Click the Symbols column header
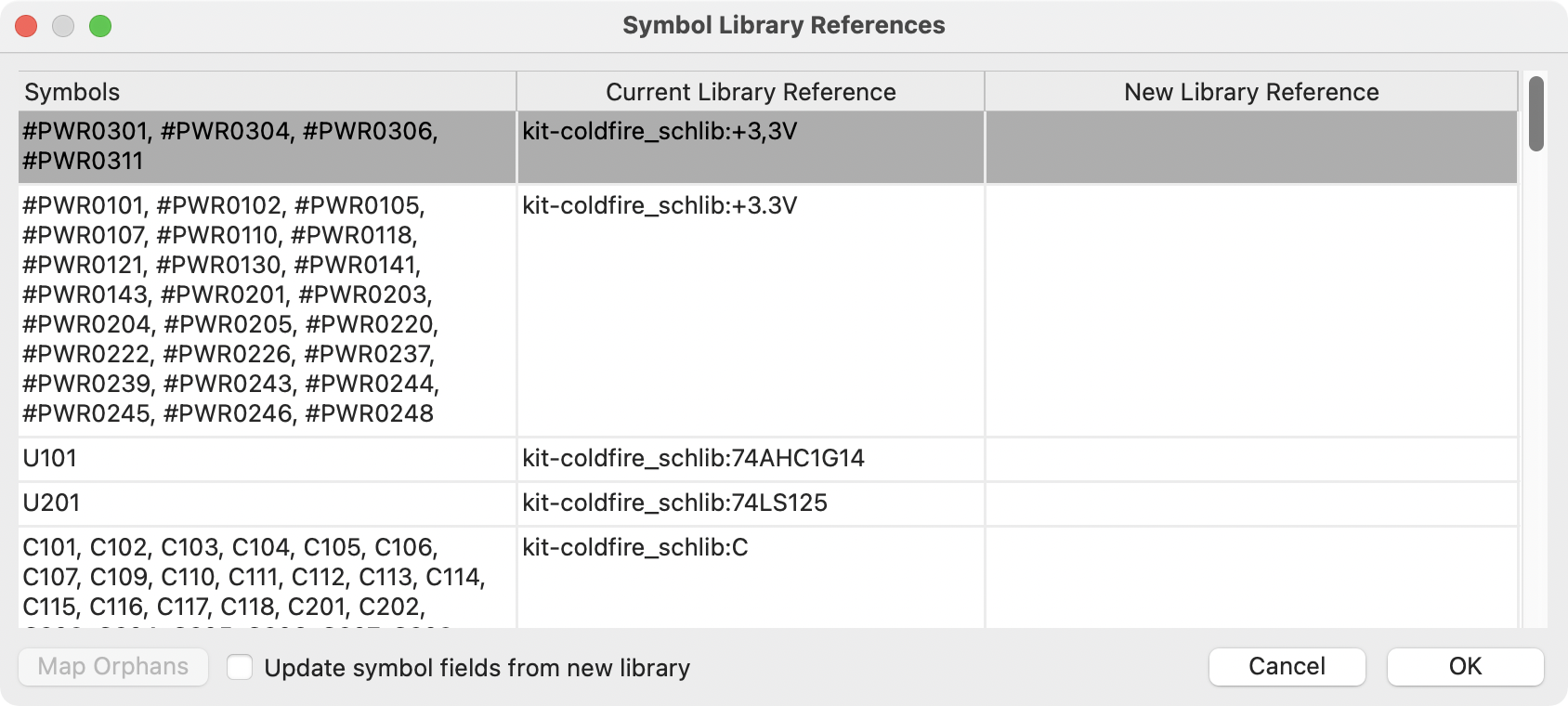The image size is (1568, 706). [267, 92]
